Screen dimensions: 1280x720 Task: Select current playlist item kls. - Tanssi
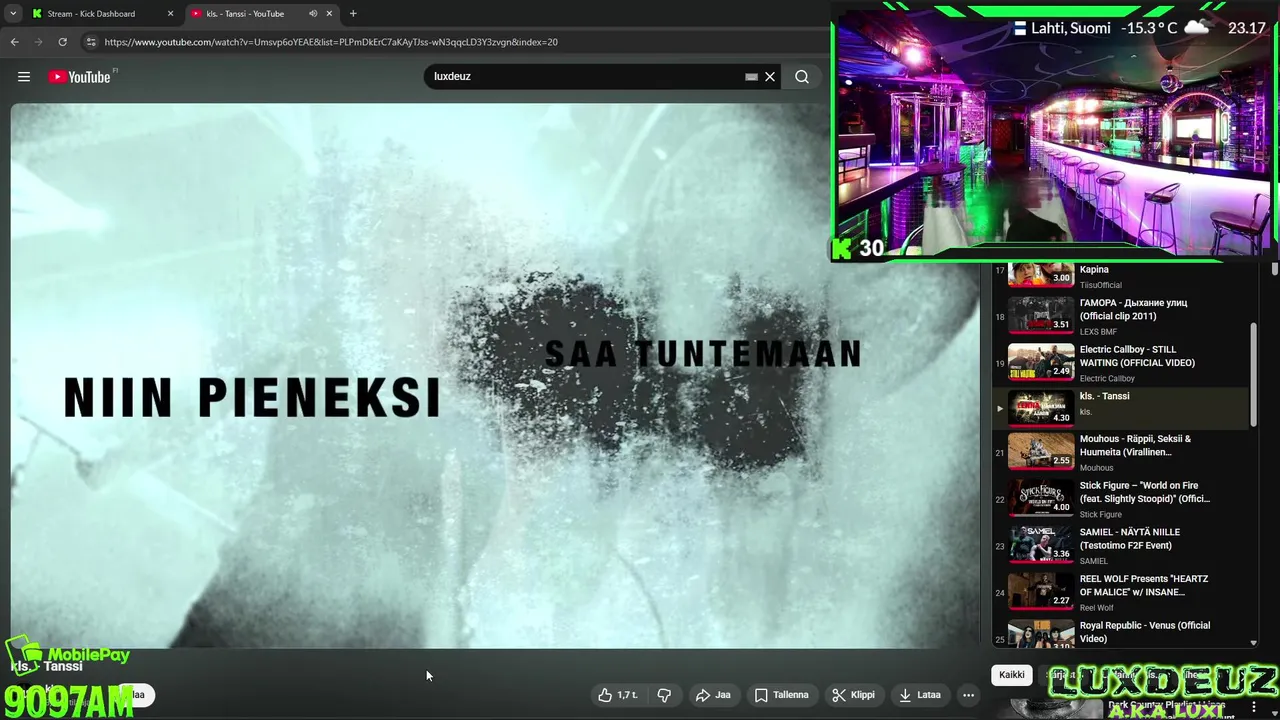pyautogui.click(x=1120, y=408)
